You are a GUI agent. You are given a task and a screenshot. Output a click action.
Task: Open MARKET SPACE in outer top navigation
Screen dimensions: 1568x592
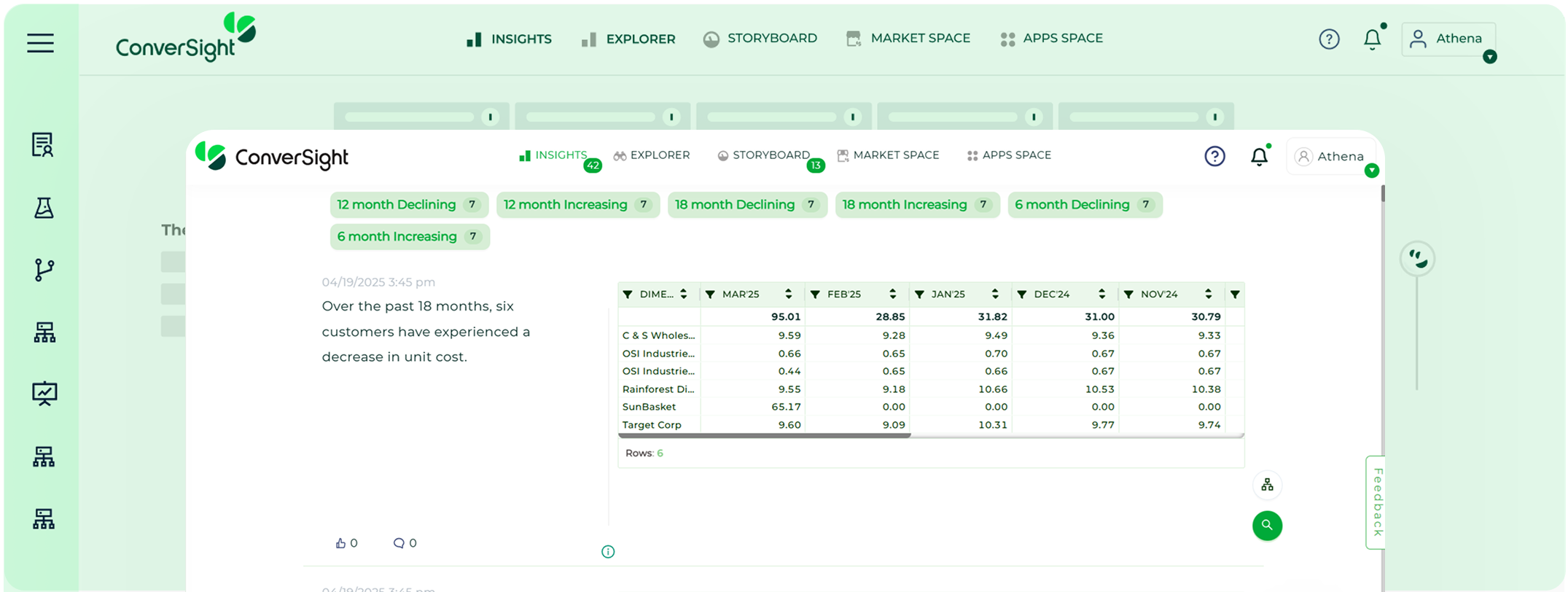click(x=908, y=39)
